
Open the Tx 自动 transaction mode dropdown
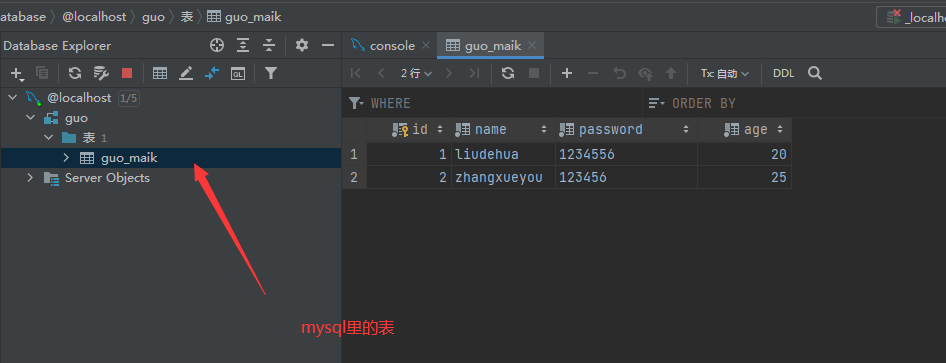pos(725,74)
